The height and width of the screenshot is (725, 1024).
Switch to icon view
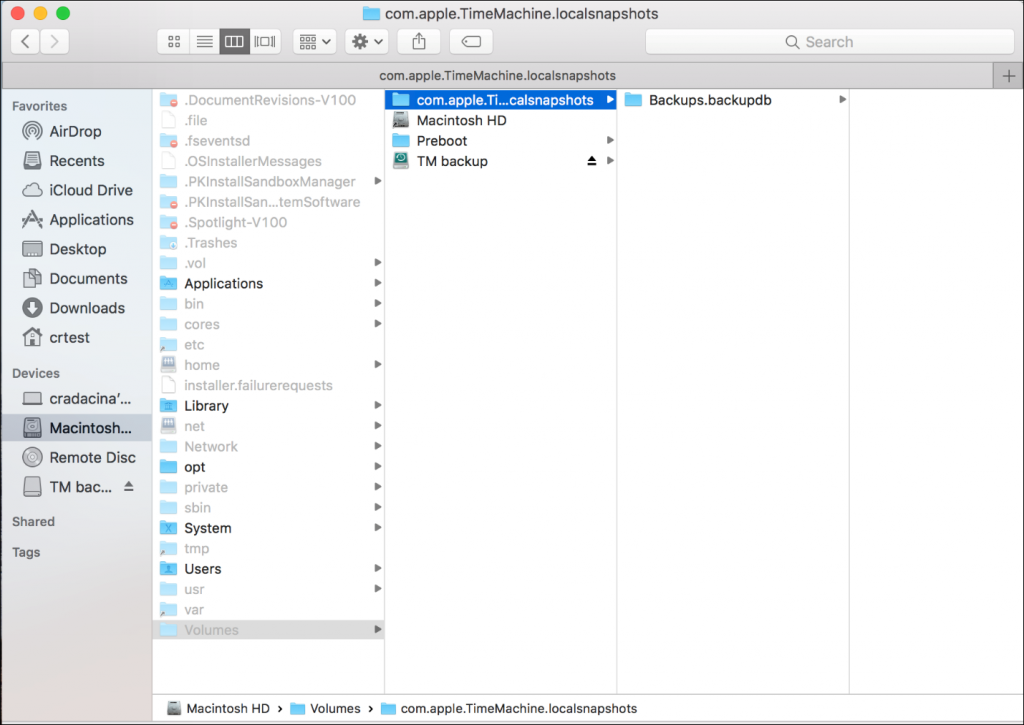(x=174, y=42)
